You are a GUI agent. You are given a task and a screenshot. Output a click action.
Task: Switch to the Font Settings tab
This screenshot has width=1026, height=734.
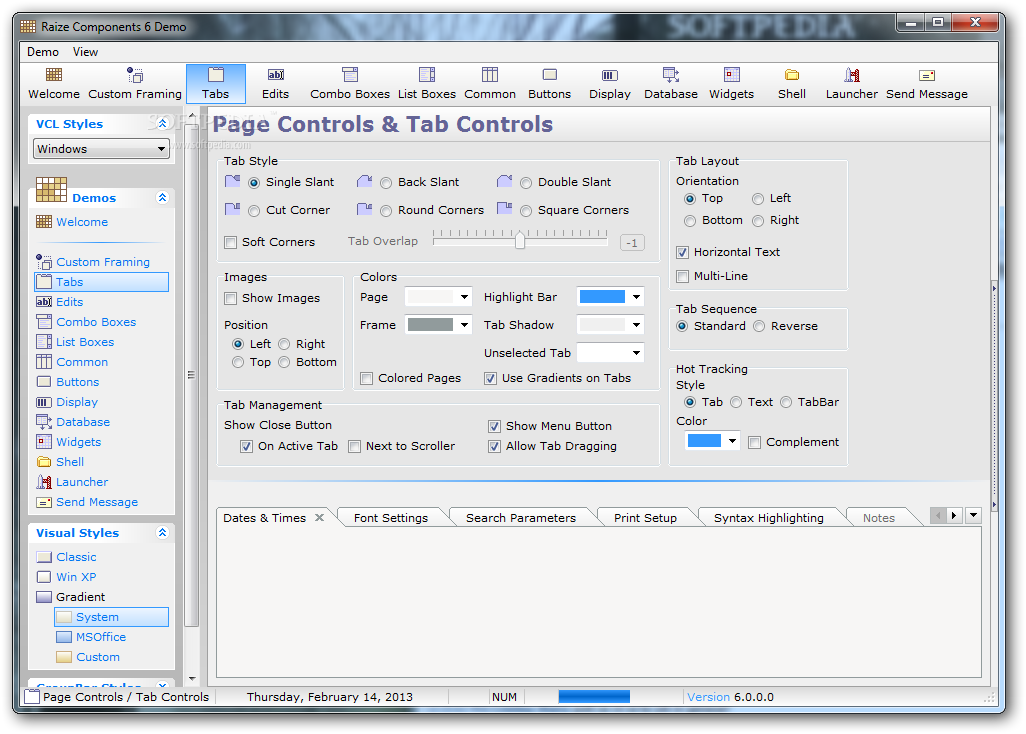pyautogui.click(x=391, y=517)
